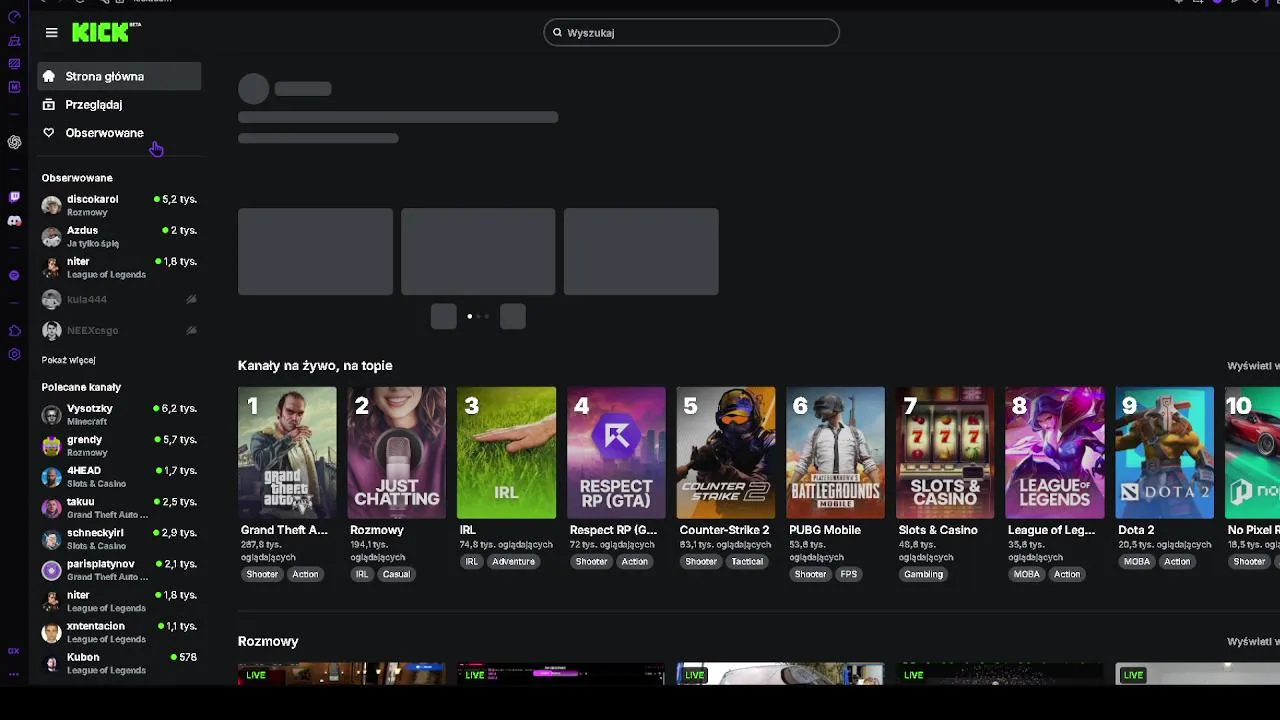The height and width of the screenshot is (720, 1280).
Task: Click 'Polecane kanały' heading
Action: 81,387
